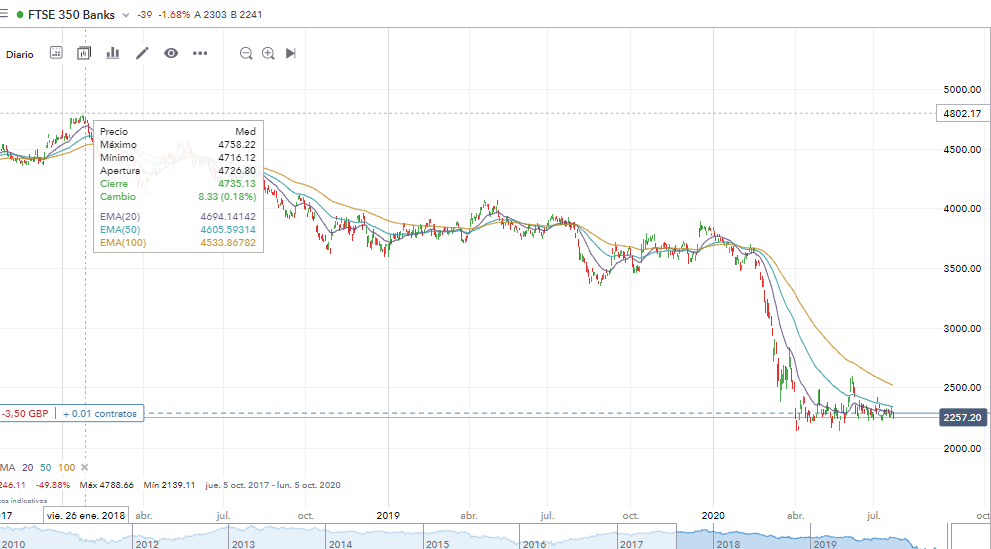Click the 3500.00 price axis label
The image size is (991, 549).
coord(962,268)
